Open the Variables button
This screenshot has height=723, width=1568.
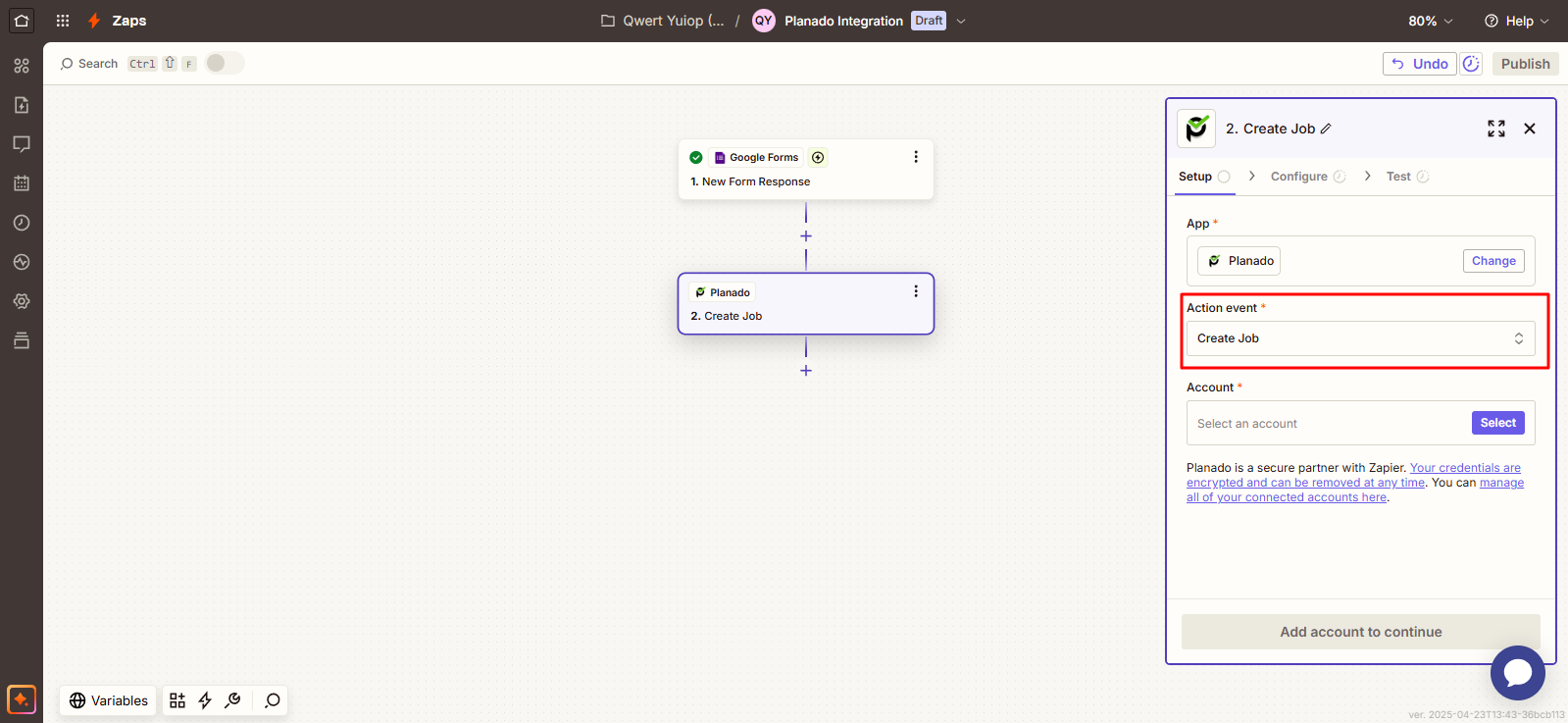click(x=108, y=700)
